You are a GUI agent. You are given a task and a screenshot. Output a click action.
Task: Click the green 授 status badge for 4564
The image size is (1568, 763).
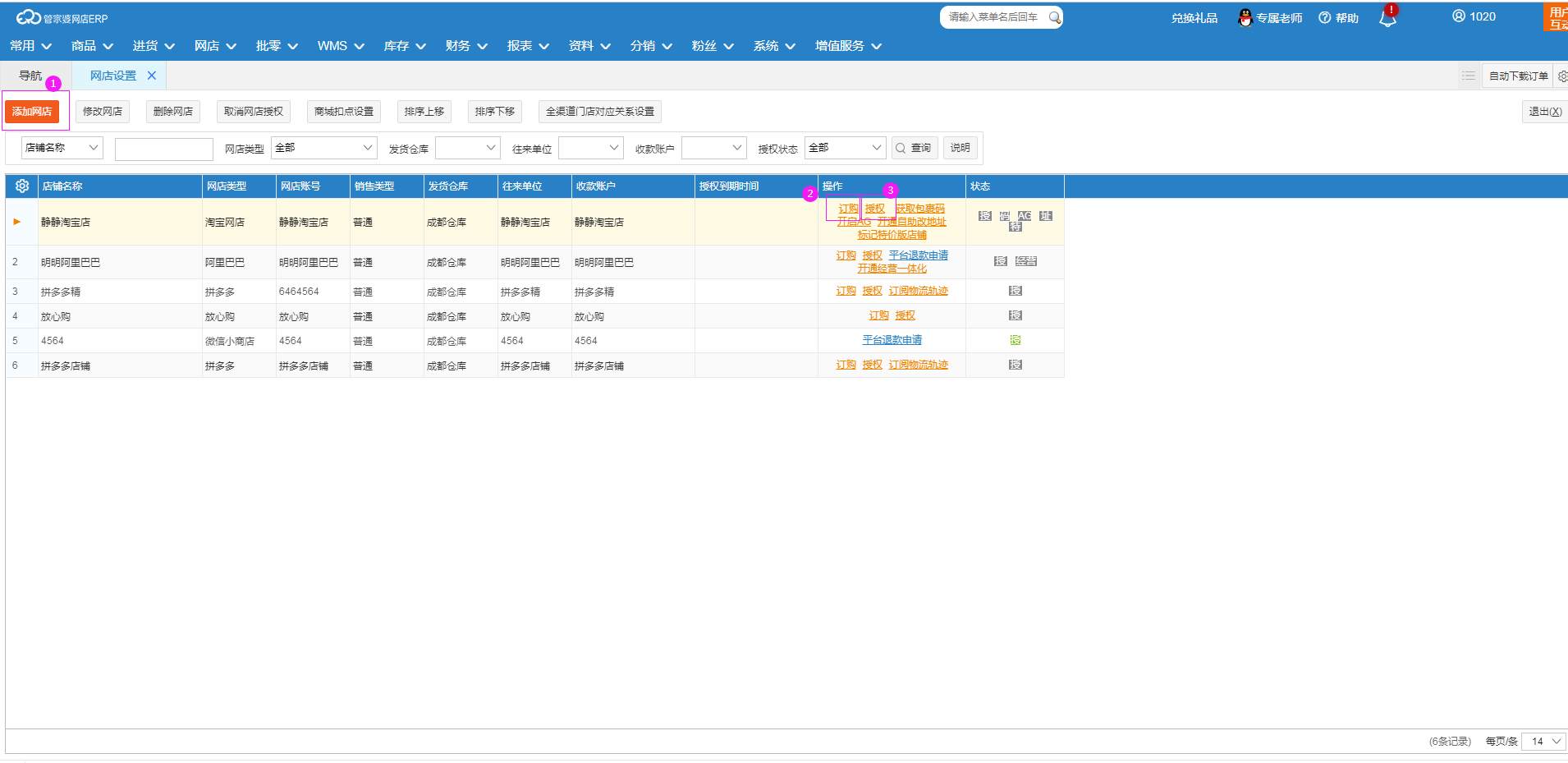1016,340
